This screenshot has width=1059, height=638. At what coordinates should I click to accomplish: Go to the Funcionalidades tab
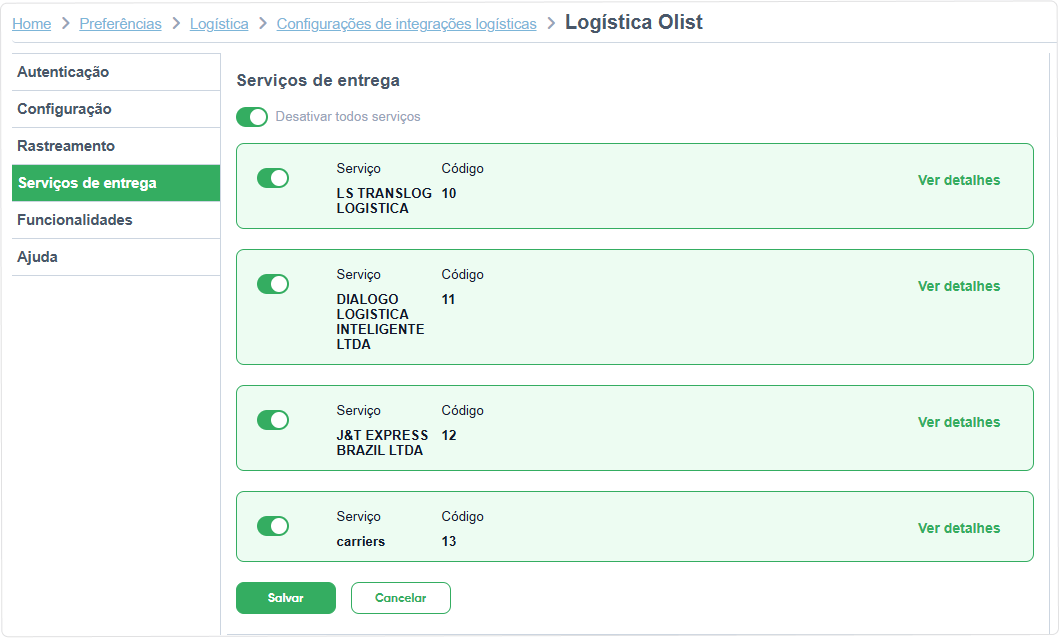pyautogui.click(x=75, y=220)
